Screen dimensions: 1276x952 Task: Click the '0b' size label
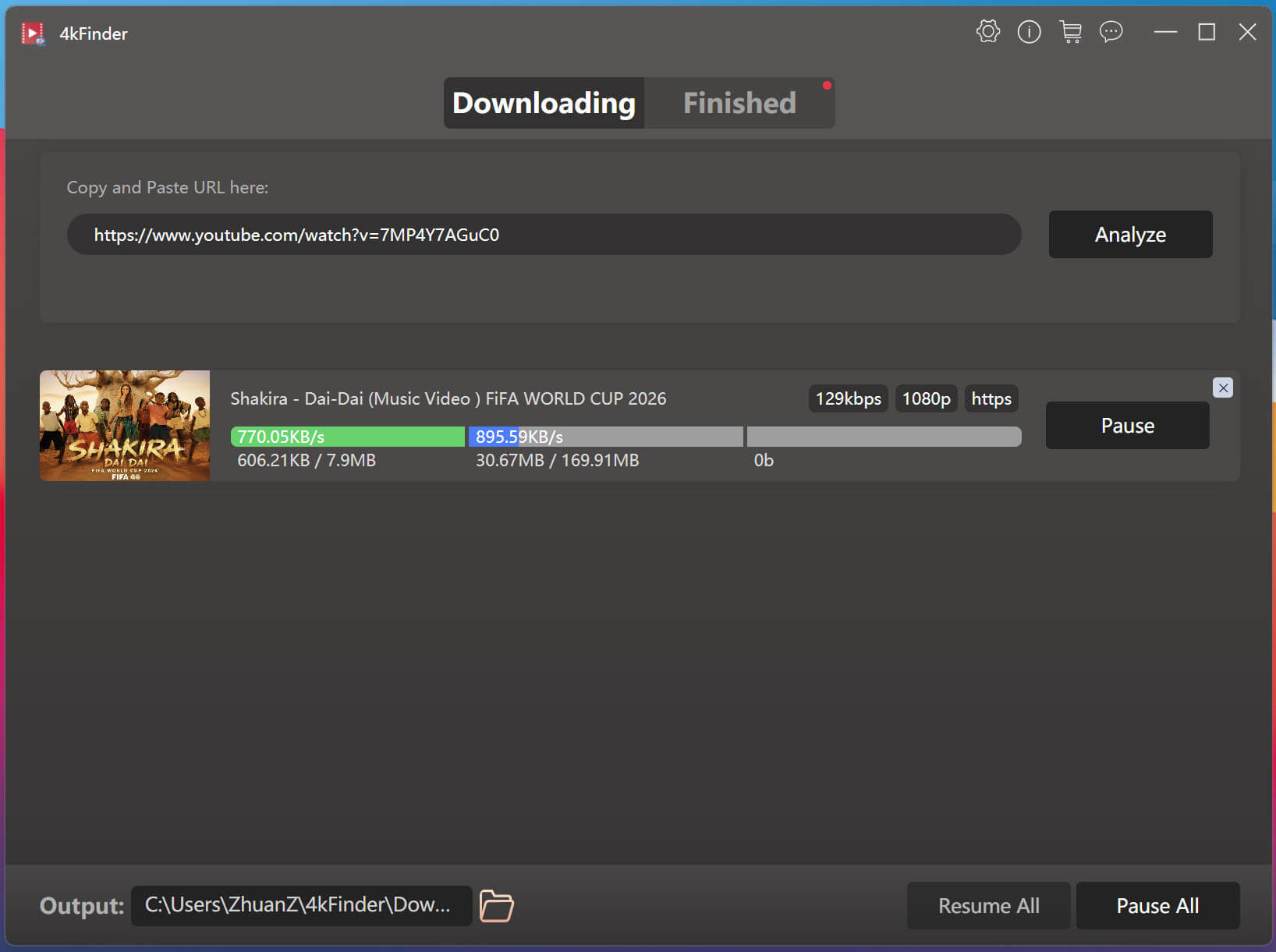click(764, 460)
